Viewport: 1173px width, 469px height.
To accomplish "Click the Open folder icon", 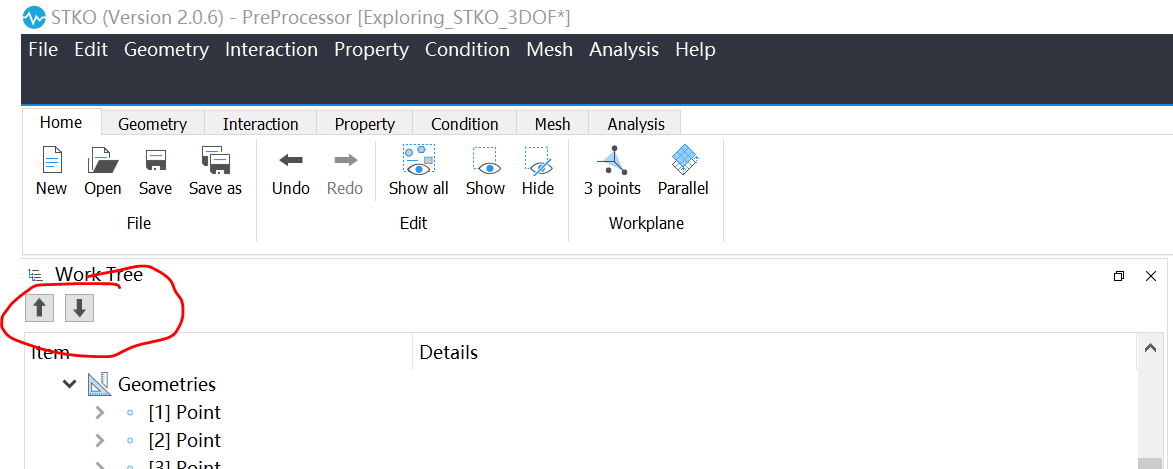I will [x=102, y=159].
